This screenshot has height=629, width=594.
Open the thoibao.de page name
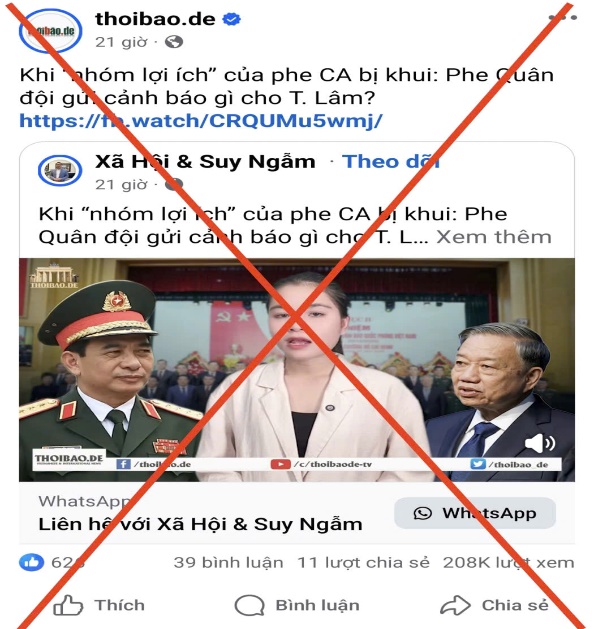pos(155,19)
